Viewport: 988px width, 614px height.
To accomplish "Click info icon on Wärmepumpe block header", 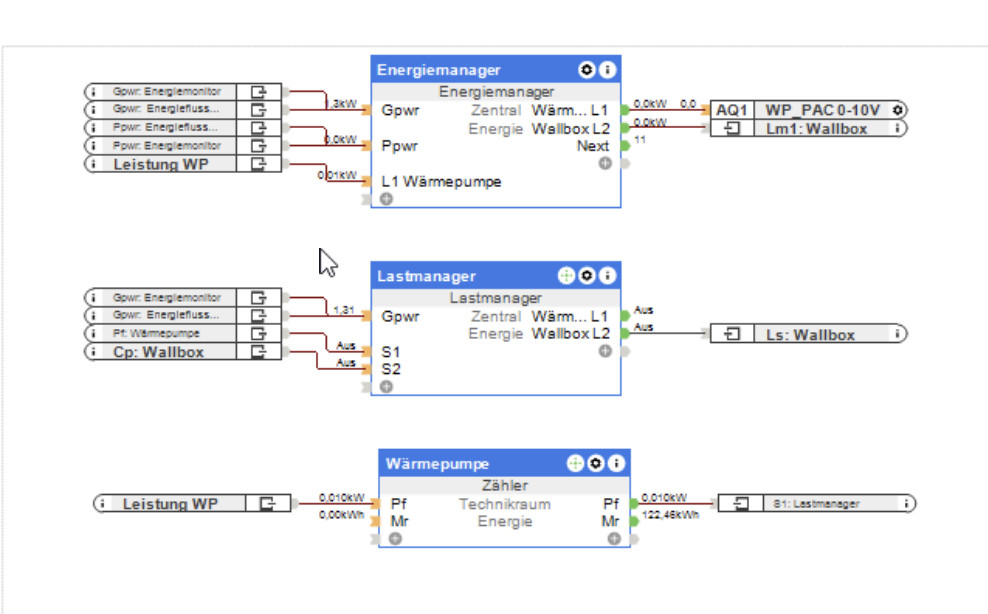I will (x=616, y=463).
